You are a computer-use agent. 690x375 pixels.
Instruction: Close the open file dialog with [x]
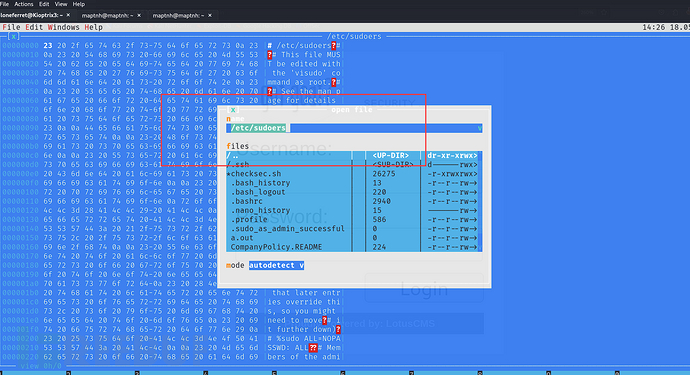[x=233, y=110]
